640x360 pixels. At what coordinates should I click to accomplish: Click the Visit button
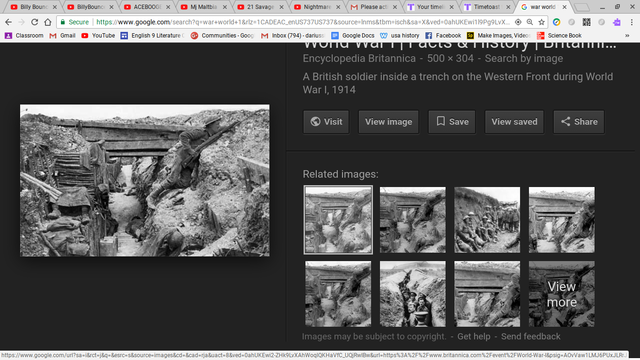pyautogui.click(x=326, y=122)
